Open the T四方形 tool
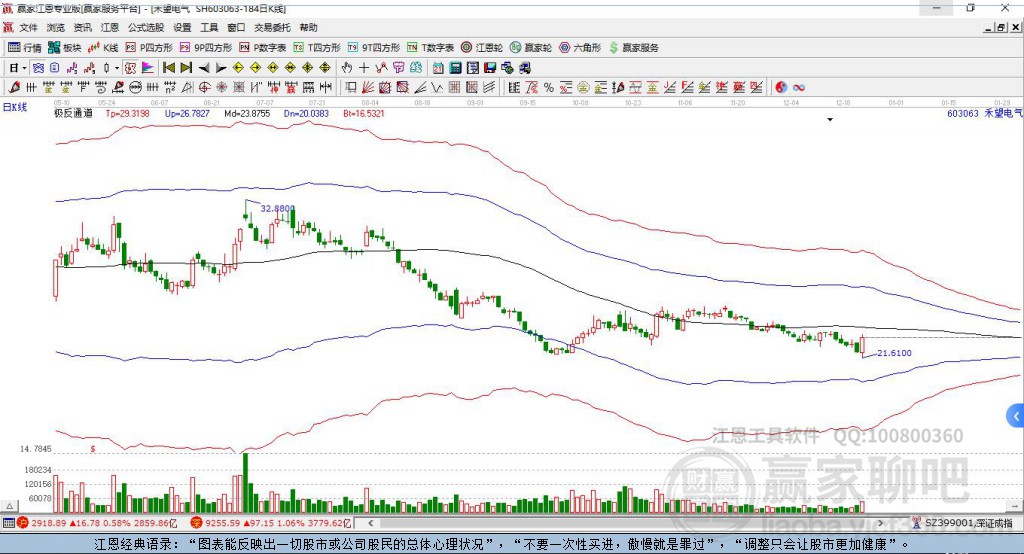Viewport: 1024px width, 554px height. (317, 48)
